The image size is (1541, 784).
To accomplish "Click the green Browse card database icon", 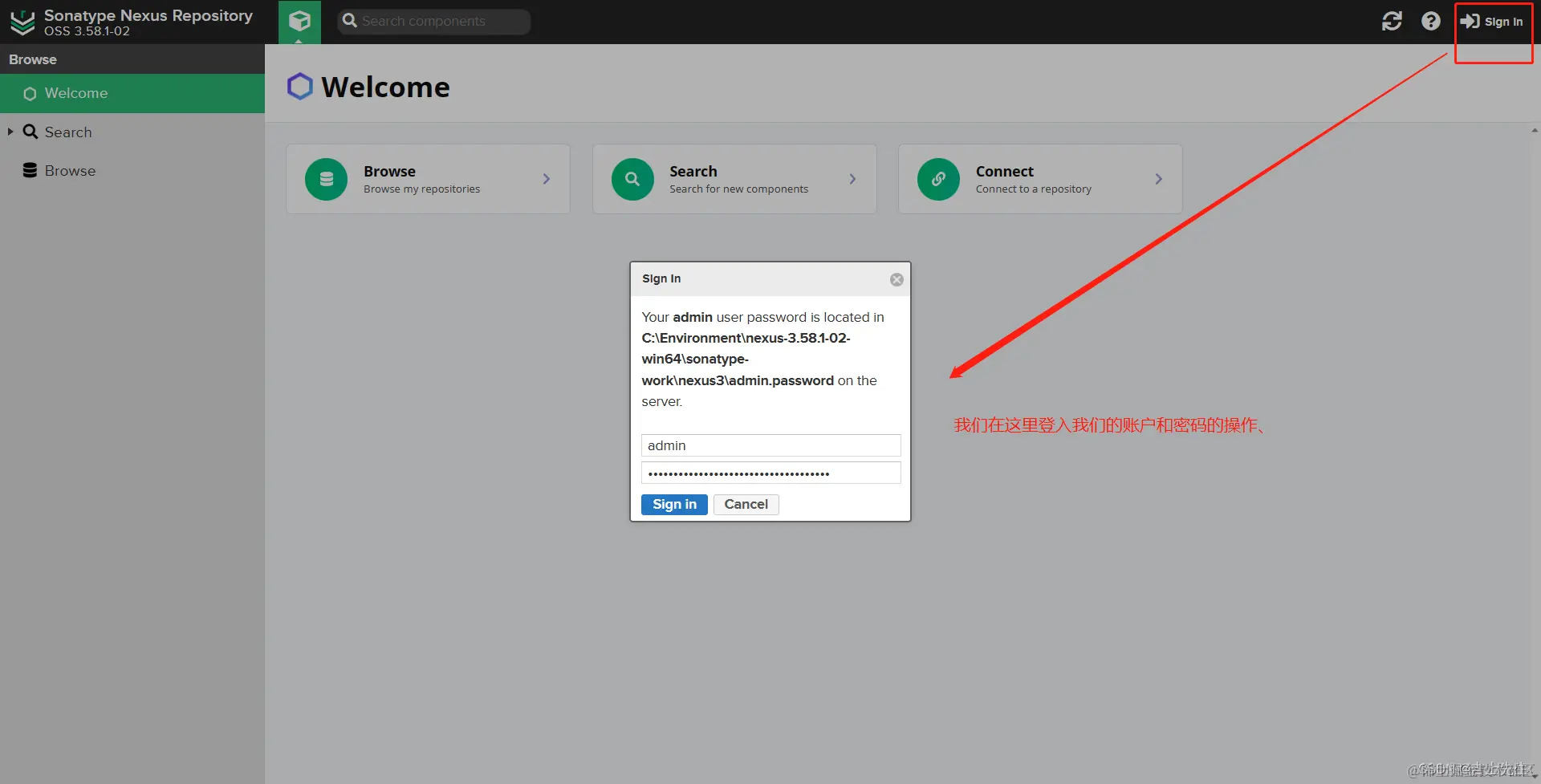I will [327, 179].
